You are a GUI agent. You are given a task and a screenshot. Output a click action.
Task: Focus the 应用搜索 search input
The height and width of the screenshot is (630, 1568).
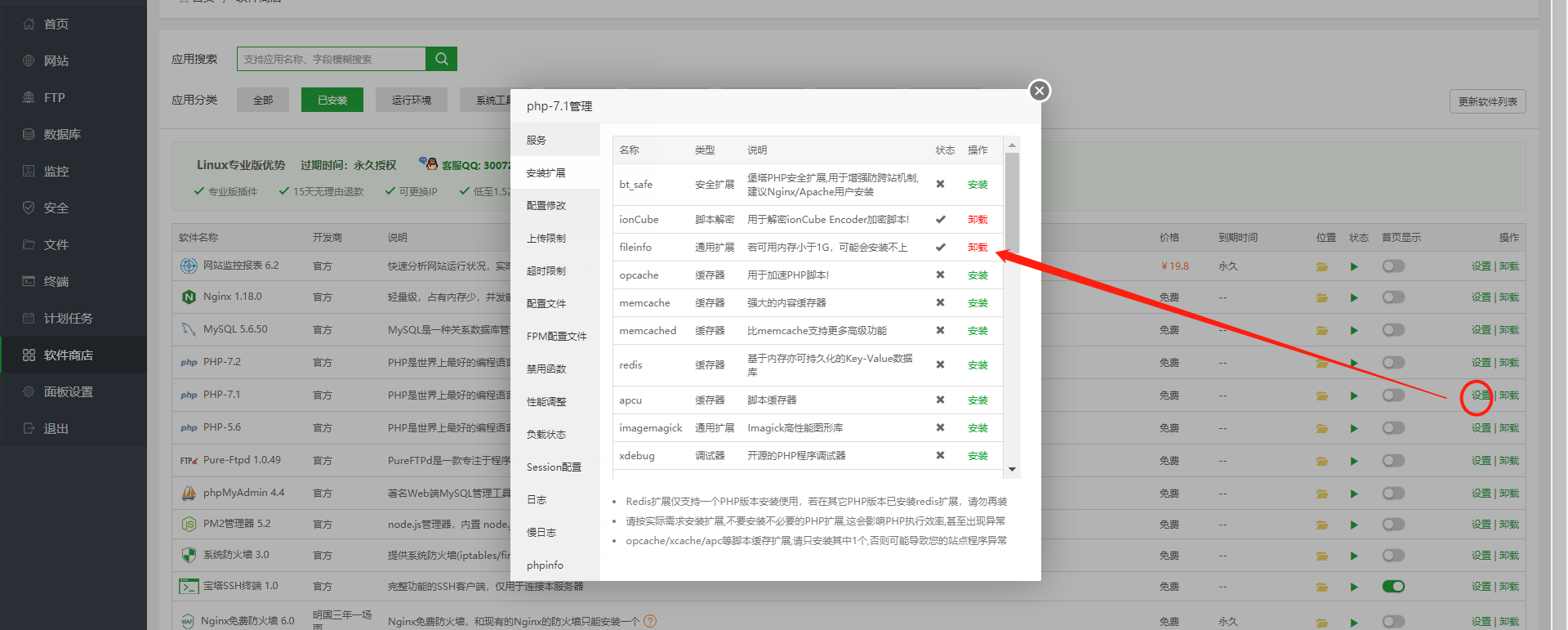pos(332,59)
